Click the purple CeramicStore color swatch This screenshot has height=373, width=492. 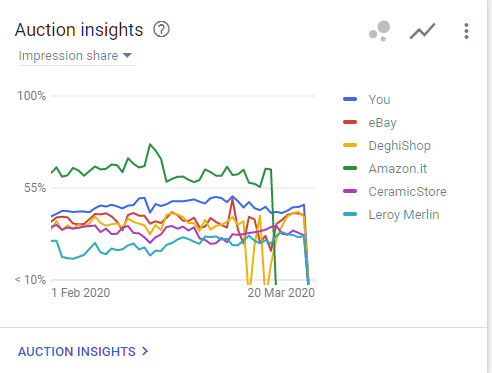(x=350, y=191)
